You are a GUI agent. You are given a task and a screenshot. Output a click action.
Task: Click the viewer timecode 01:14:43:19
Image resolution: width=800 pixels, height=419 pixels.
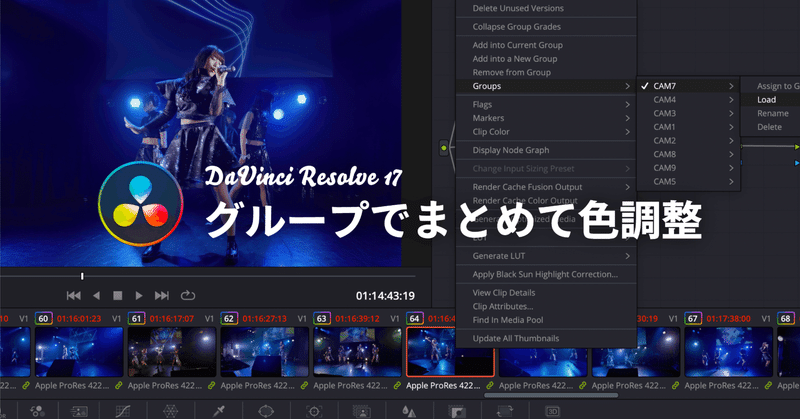385,296
